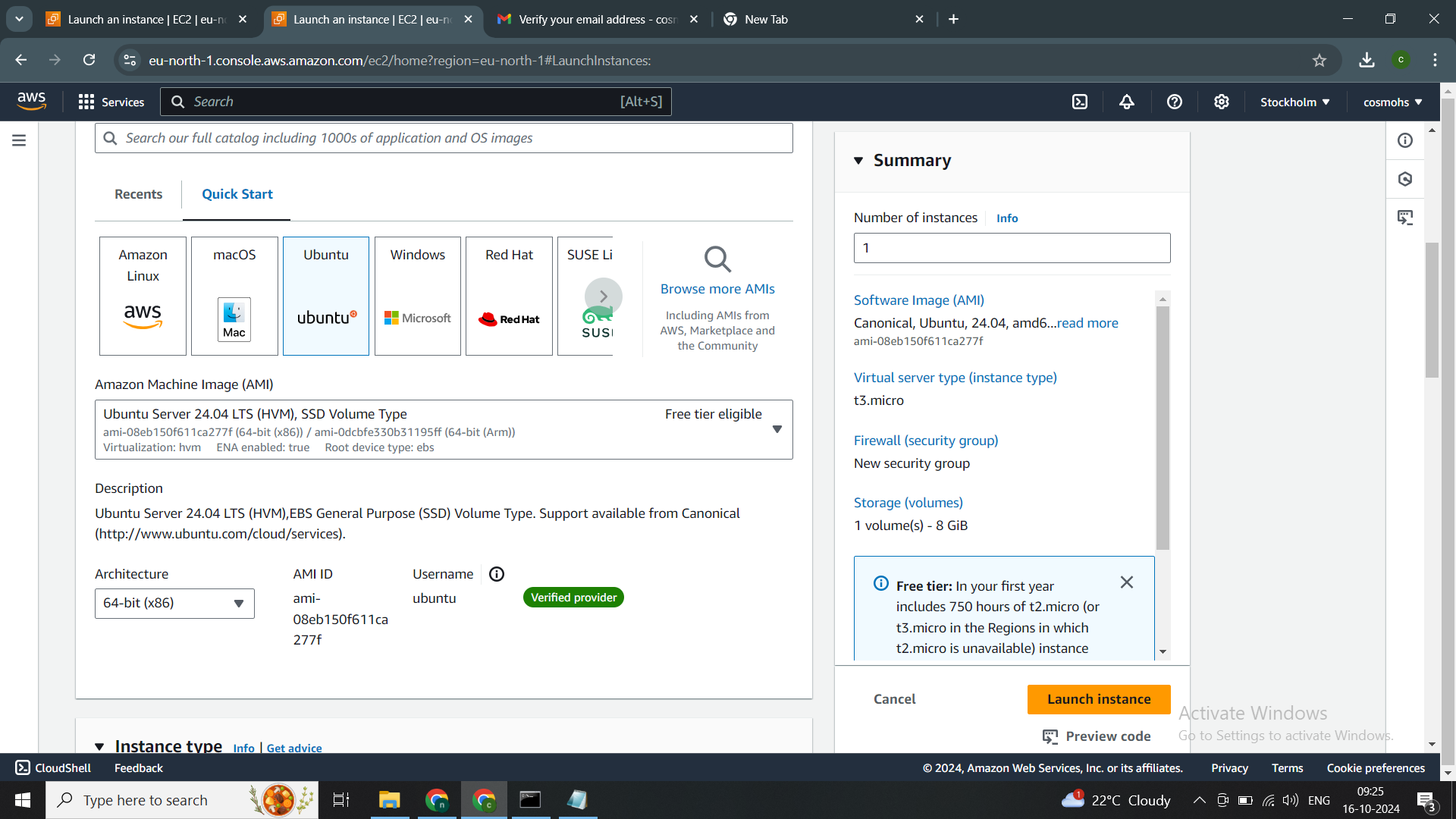Click the Username info icon
The height and width of the screenshot is (819, 1456).
497,574
